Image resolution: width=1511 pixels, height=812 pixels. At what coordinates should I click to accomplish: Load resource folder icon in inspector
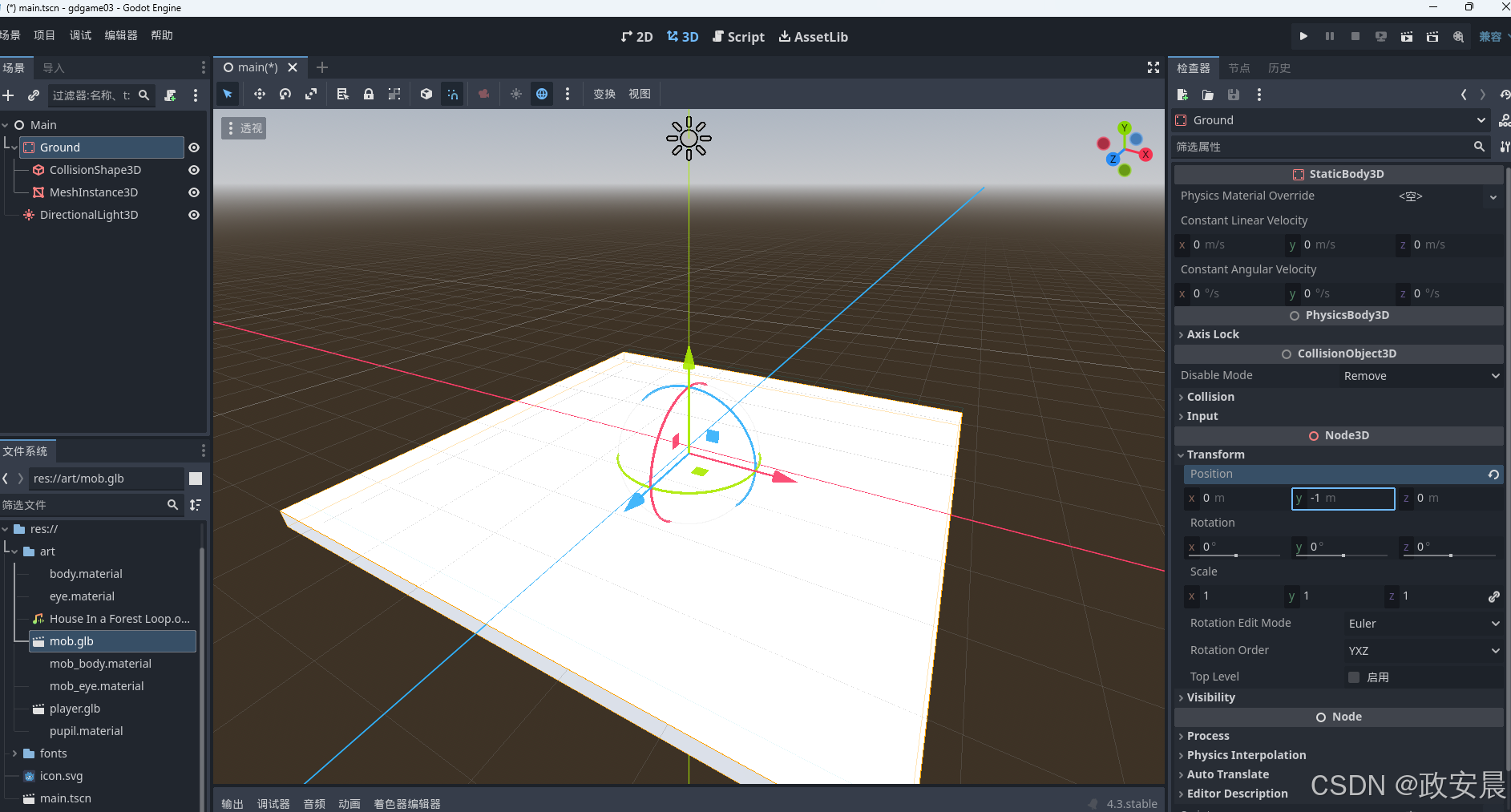1208,95
